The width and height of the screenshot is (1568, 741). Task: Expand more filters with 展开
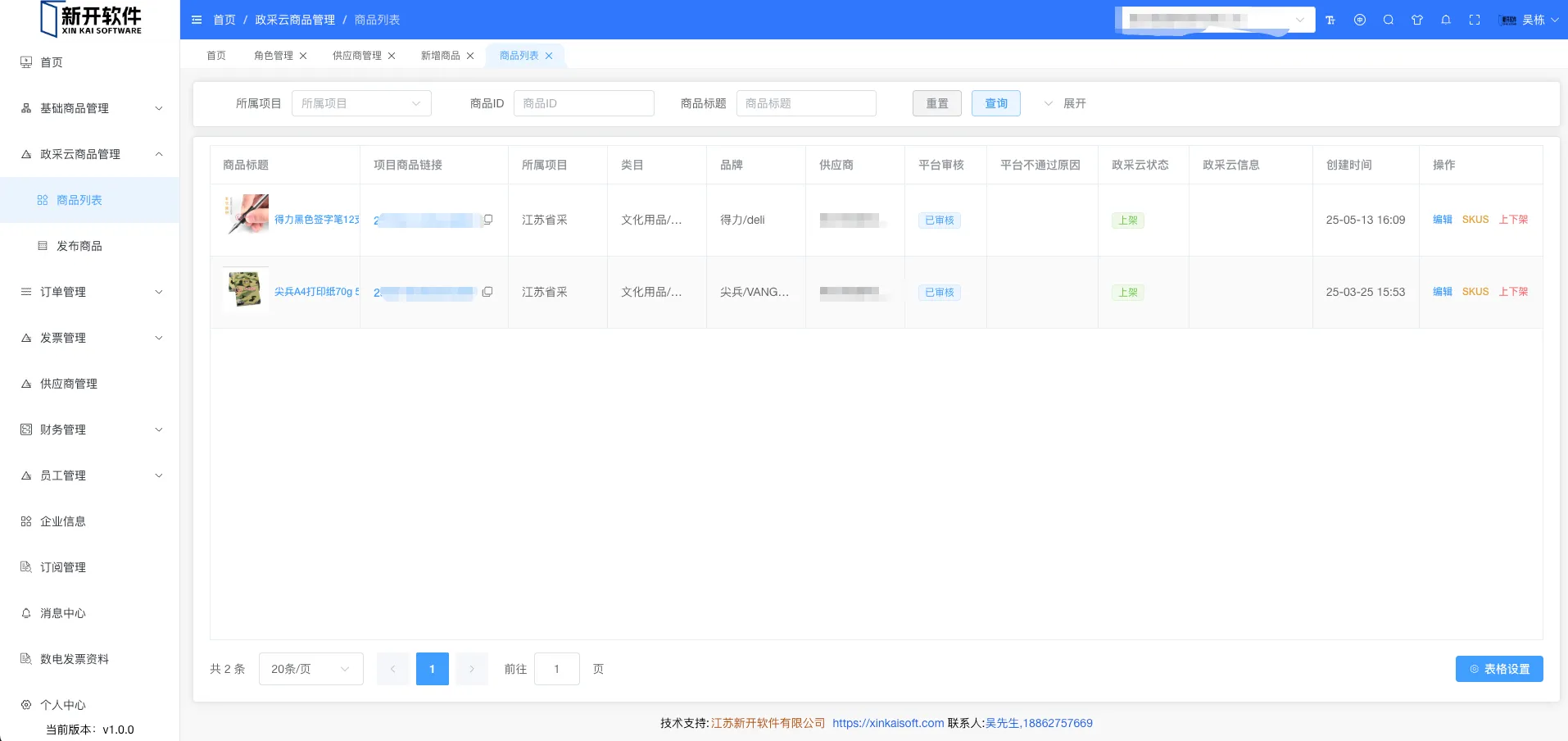(x=1065, y=103)
